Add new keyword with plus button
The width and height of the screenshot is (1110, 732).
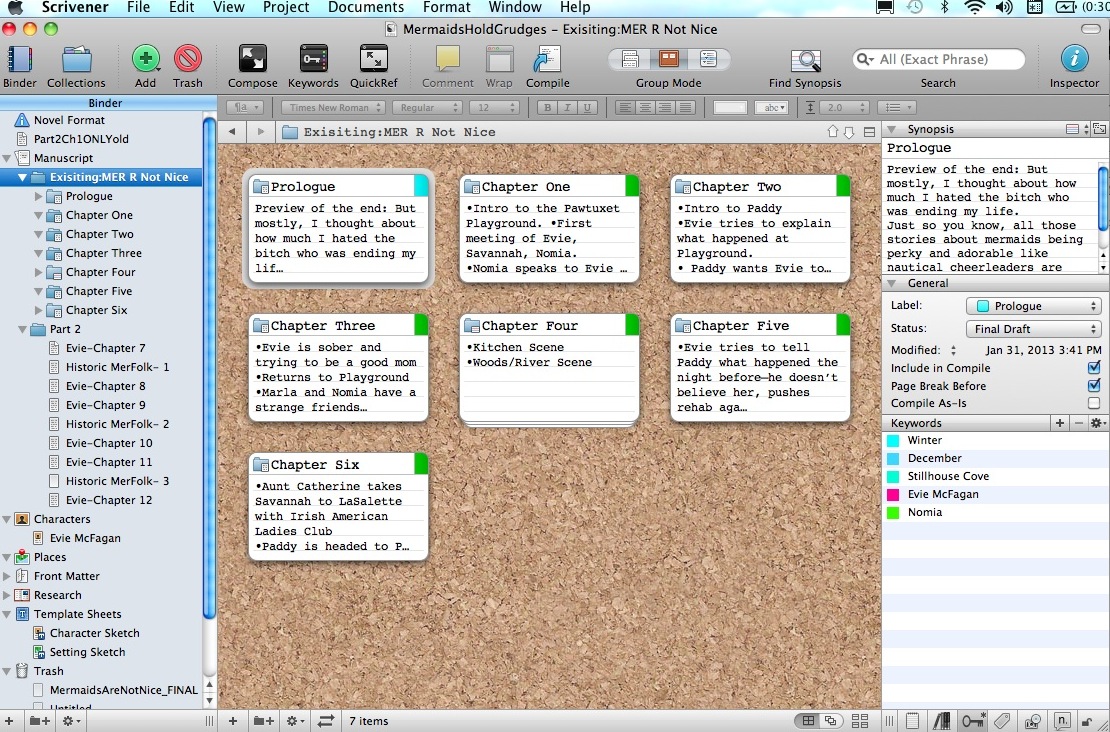click(1060, 423)
